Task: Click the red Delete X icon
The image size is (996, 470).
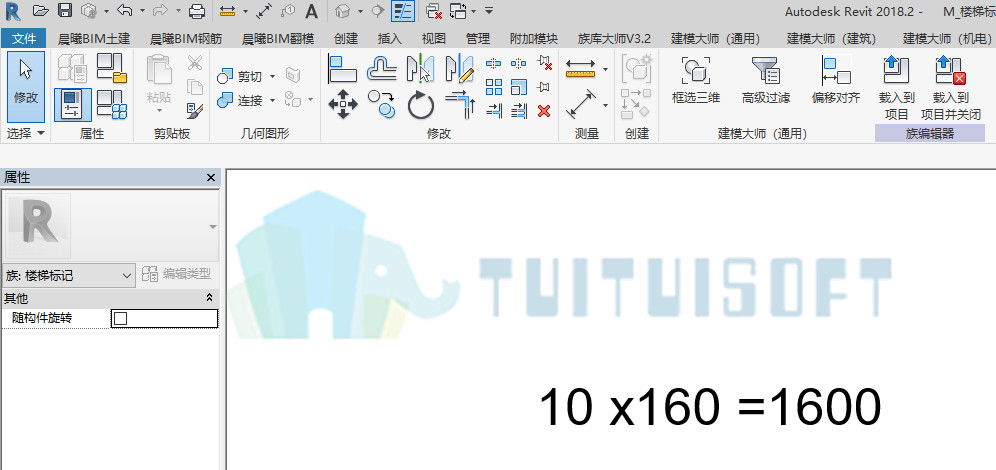Action: point(544,111)
